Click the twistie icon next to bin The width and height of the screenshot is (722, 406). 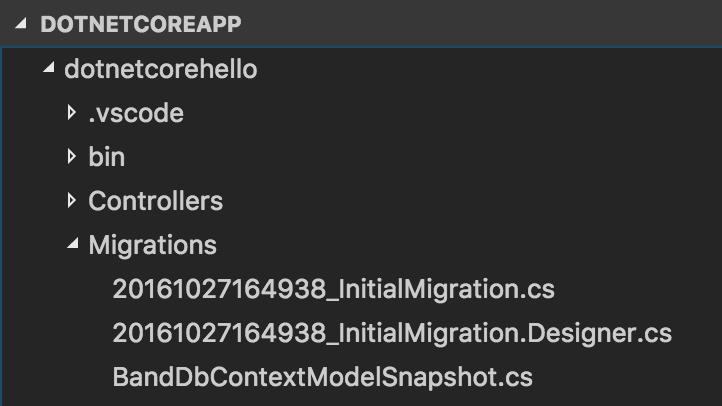click(71, 157)
